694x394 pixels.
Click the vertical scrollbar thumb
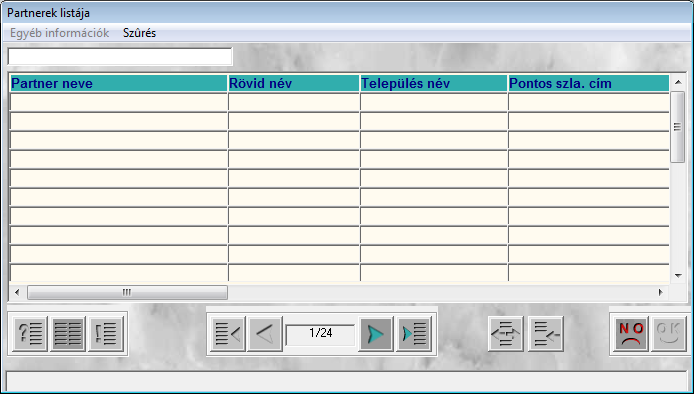point(678,127)
